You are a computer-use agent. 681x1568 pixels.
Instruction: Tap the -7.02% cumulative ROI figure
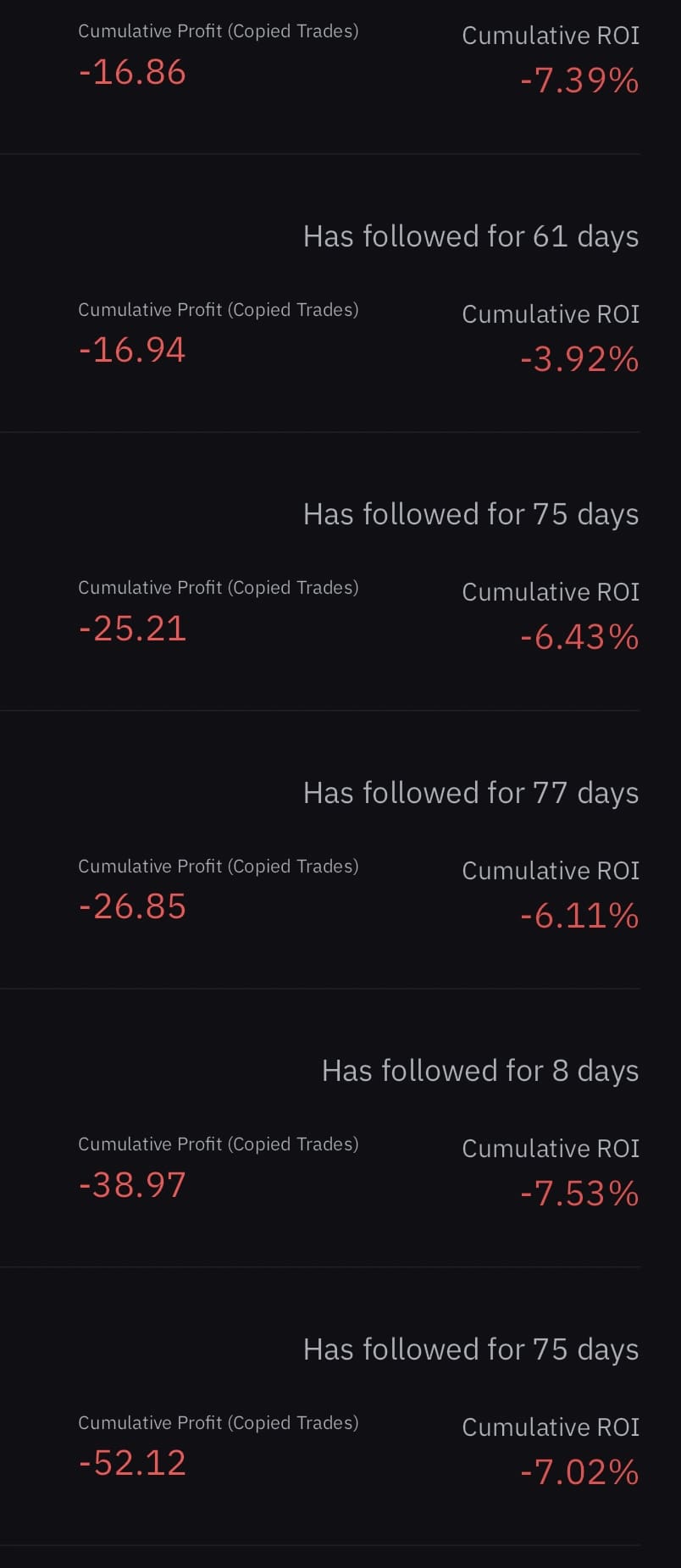click(579, 1473)
